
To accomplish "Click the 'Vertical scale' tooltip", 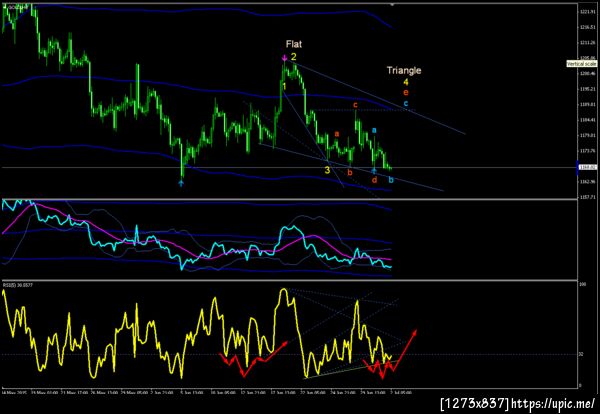I will [581, 64].
